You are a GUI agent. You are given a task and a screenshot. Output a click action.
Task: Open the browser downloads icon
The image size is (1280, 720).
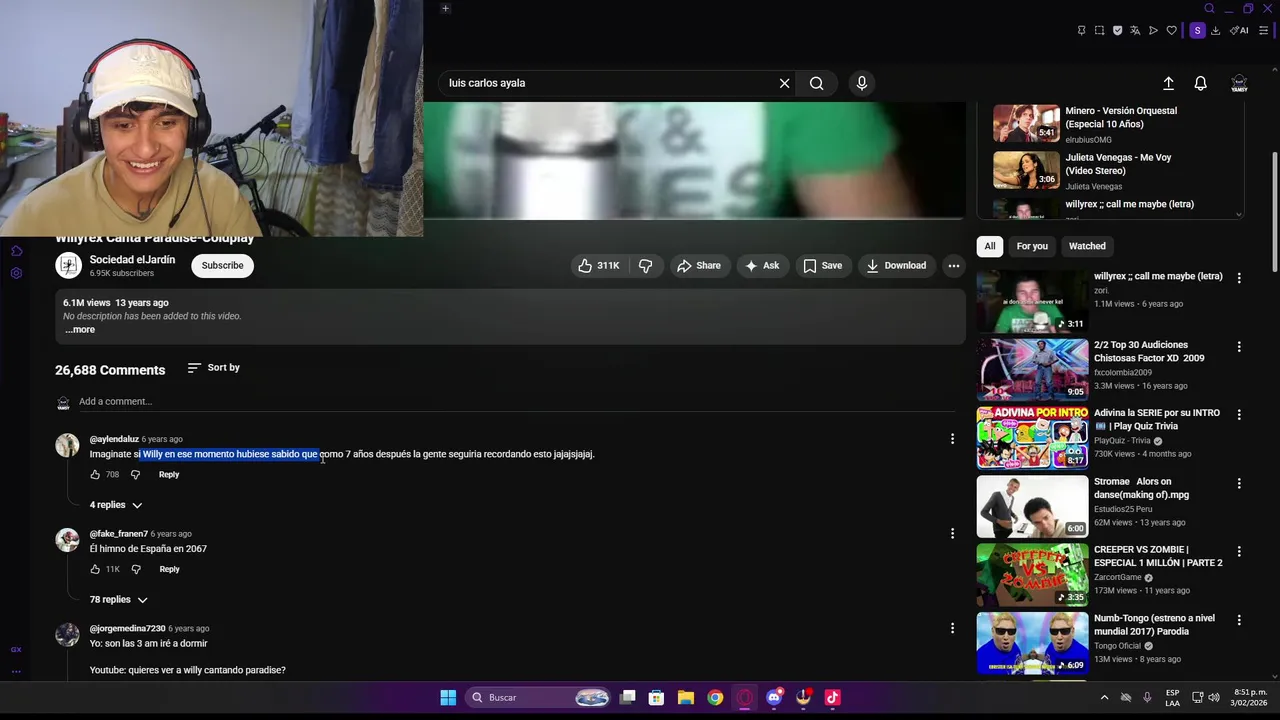(1215, 31)
